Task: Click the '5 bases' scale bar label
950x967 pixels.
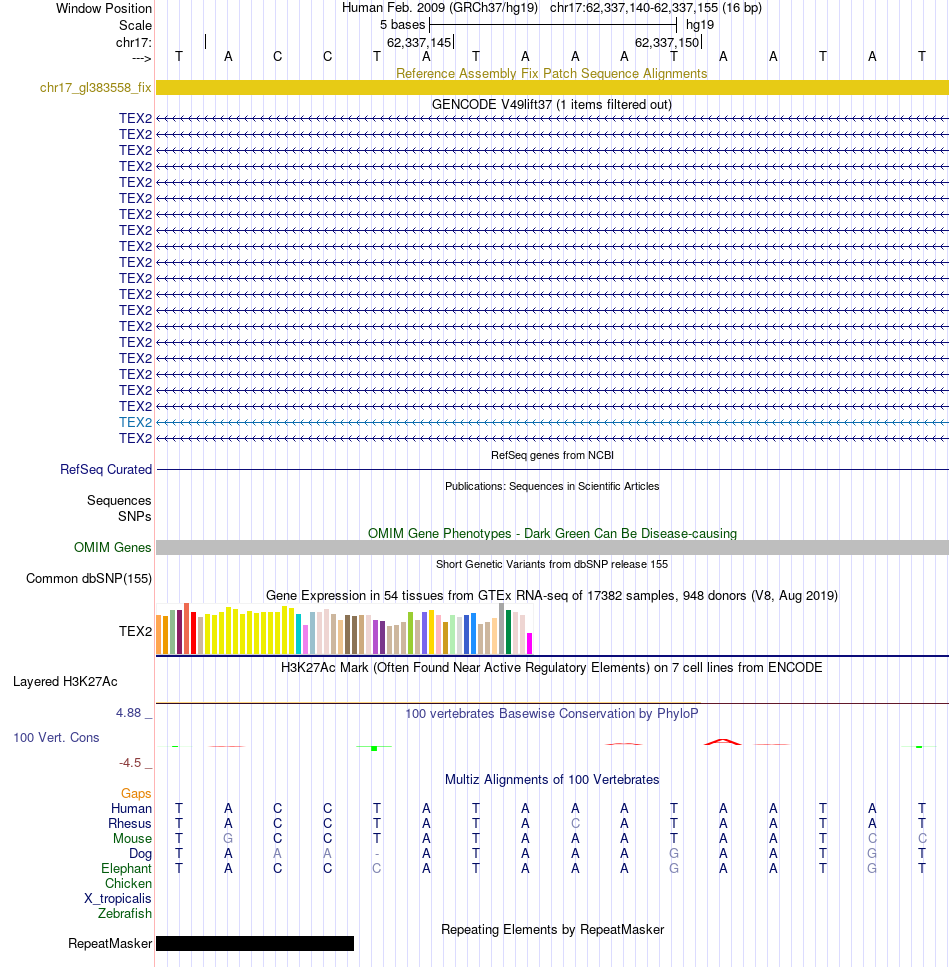Action: pos(402,25)
